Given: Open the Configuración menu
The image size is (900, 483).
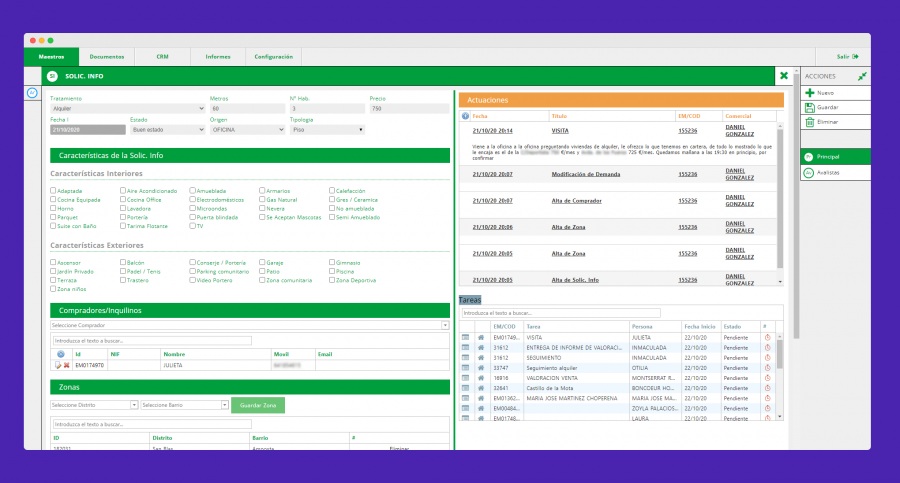Looking at the screenshot, I should (274, 57).
